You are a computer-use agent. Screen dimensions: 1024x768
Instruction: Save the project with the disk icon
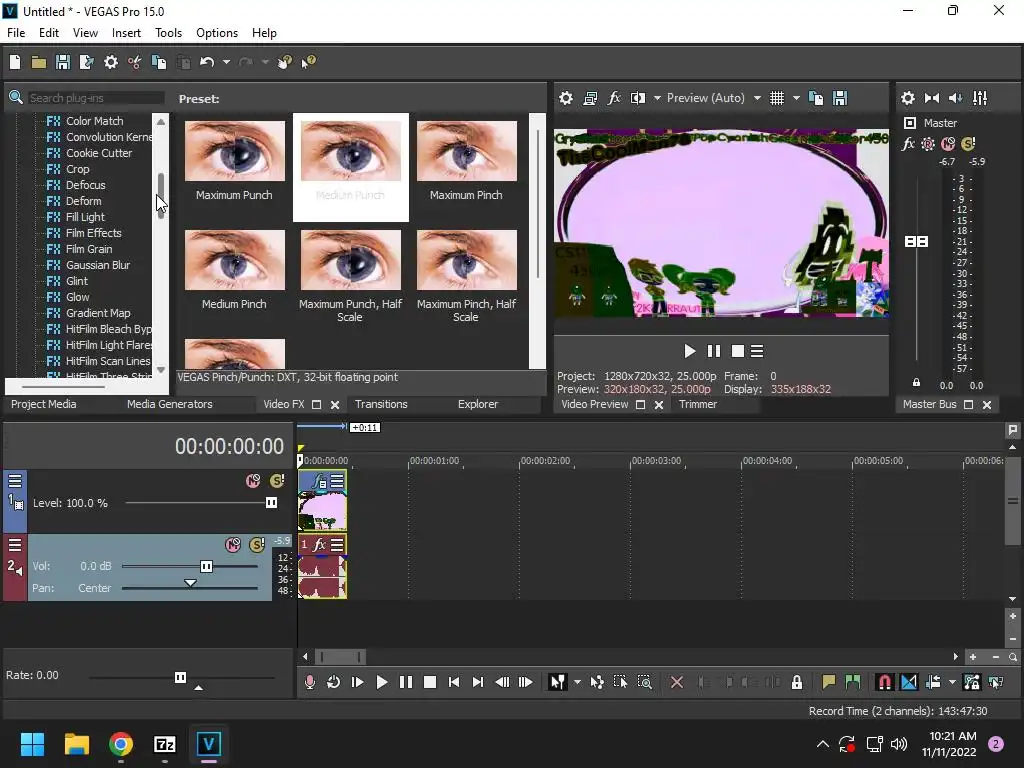point(63,62)
